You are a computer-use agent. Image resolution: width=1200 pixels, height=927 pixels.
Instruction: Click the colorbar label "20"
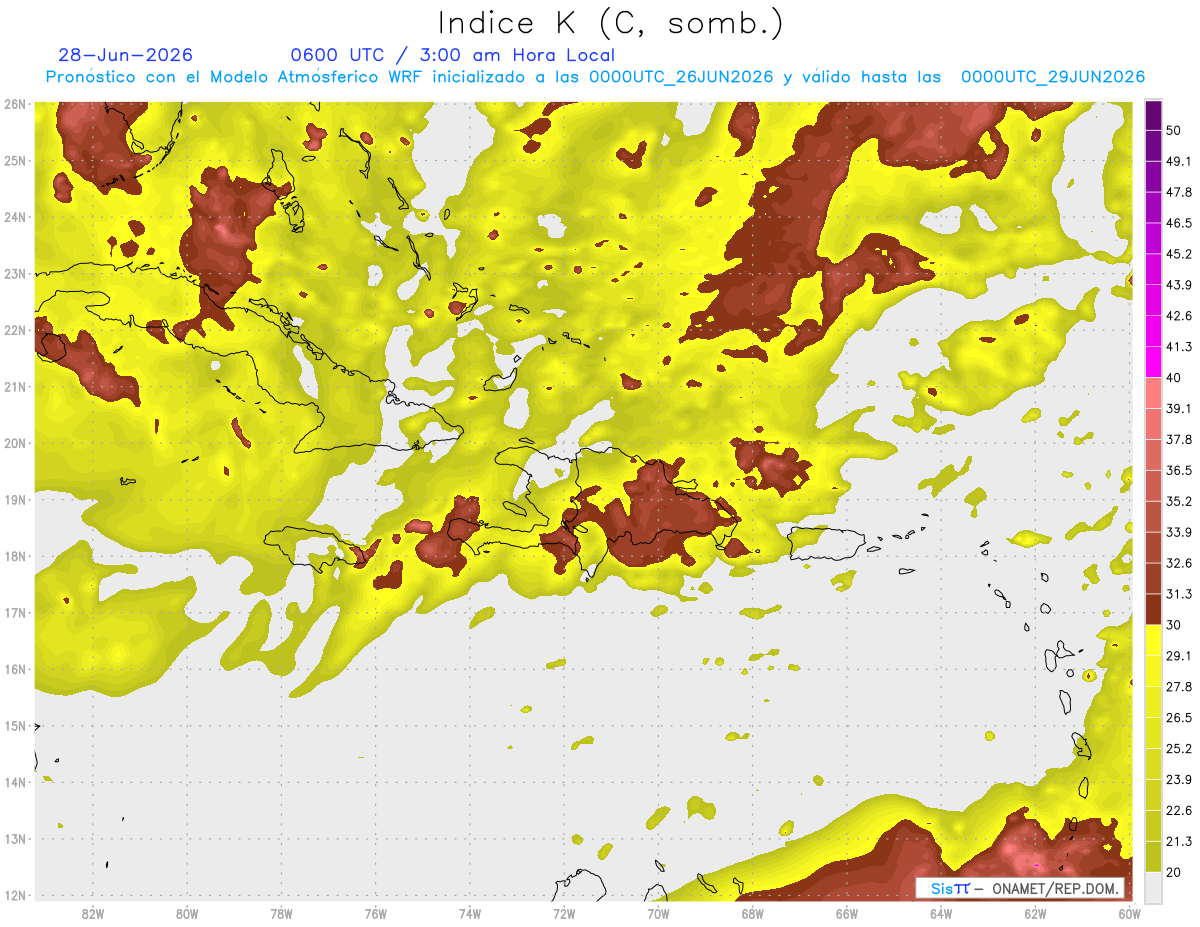[1173, 871]
